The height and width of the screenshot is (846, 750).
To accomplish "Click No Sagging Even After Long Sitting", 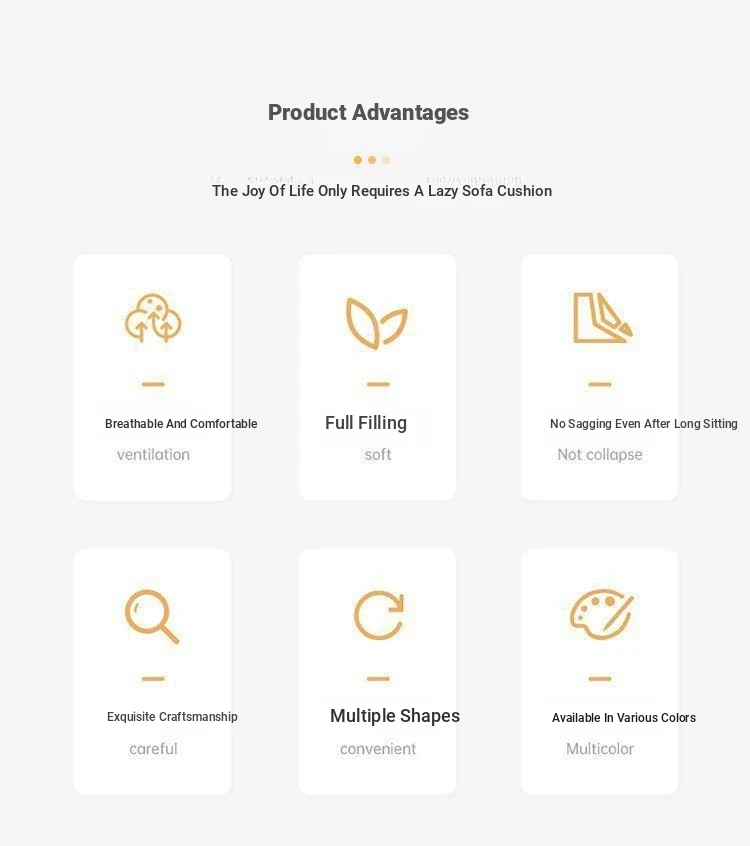I will 643,424.
